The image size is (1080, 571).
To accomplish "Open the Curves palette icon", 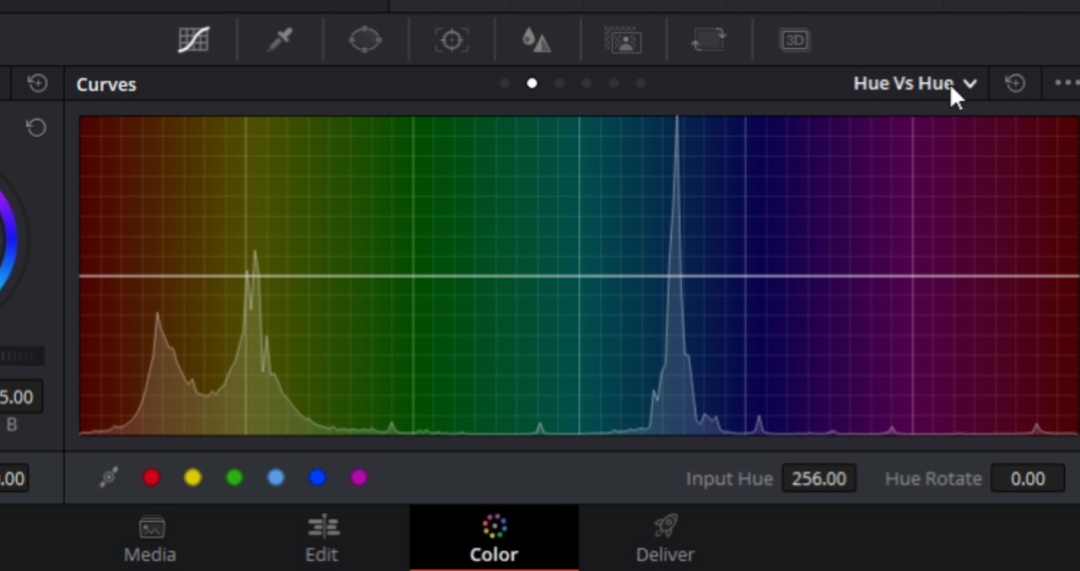I will tap(193, 40).
